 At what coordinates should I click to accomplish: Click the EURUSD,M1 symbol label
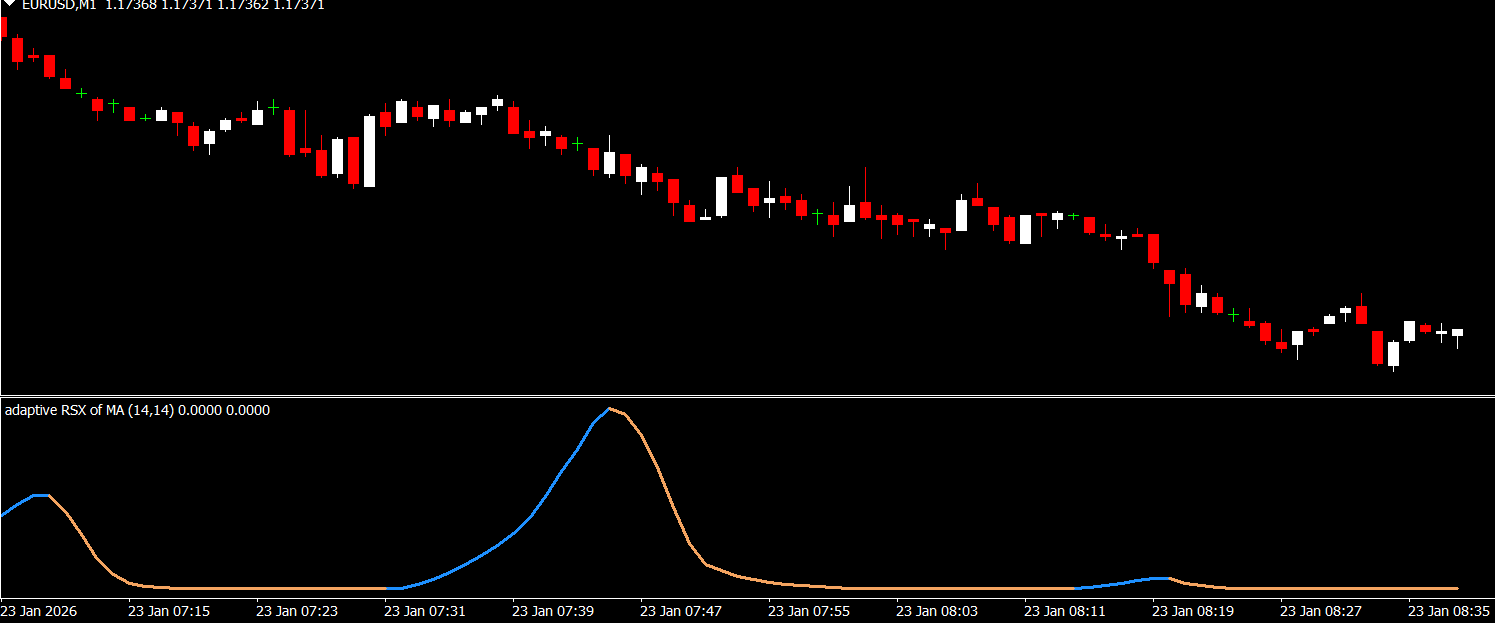click(58, 5)
